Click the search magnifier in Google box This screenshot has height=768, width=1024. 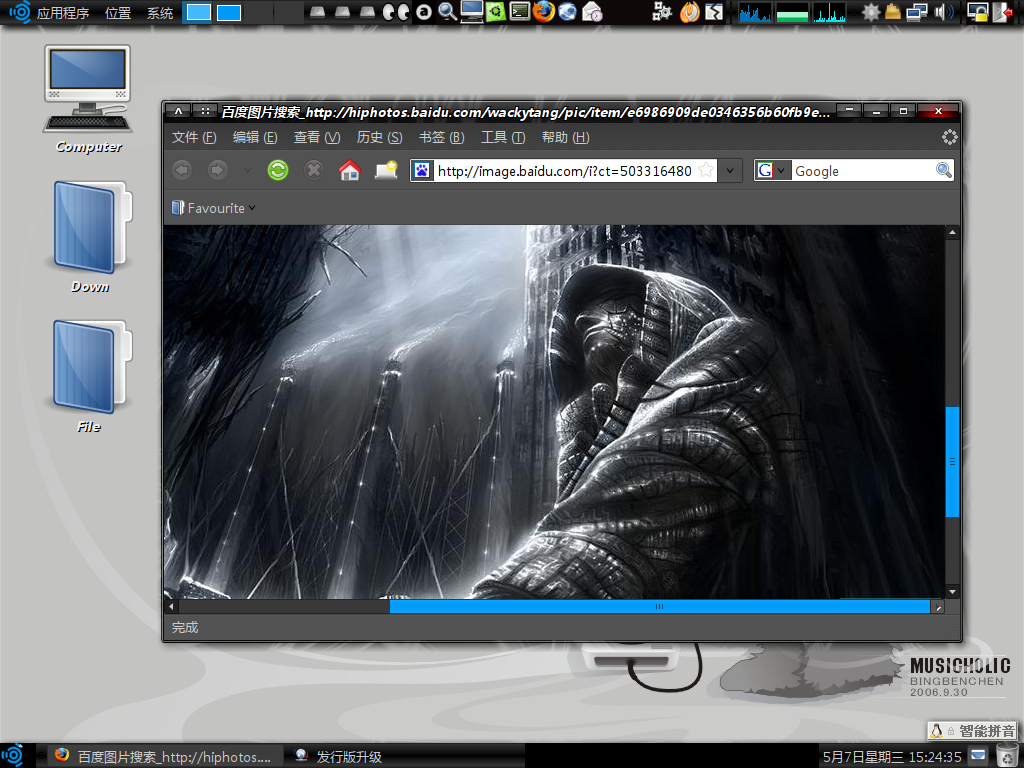click(944, 170)
